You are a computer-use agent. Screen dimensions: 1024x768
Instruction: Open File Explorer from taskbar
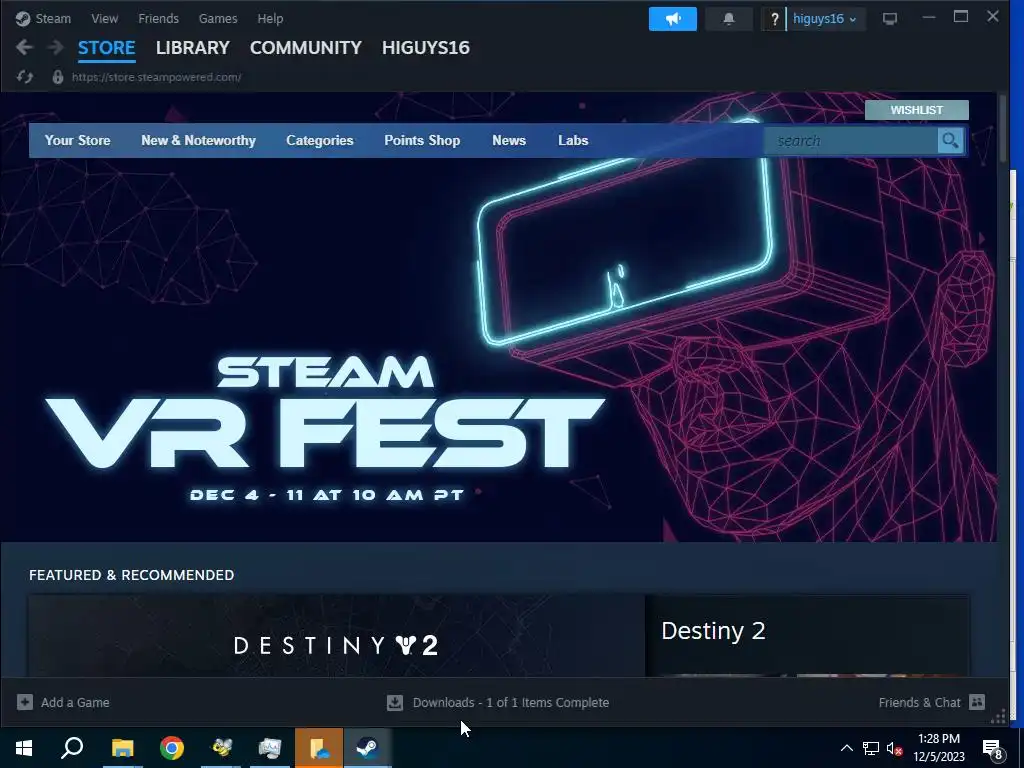[x=122, y=748]
